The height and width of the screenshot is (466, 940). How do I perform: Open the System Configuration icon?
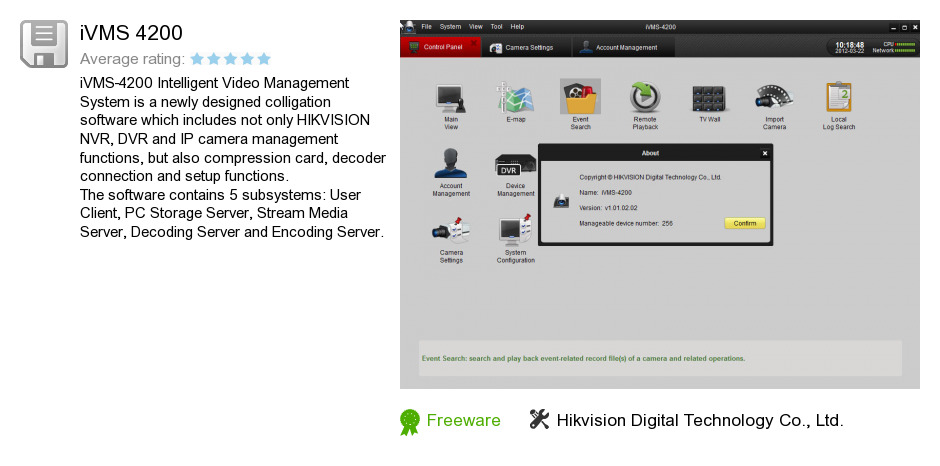[516, 230]
